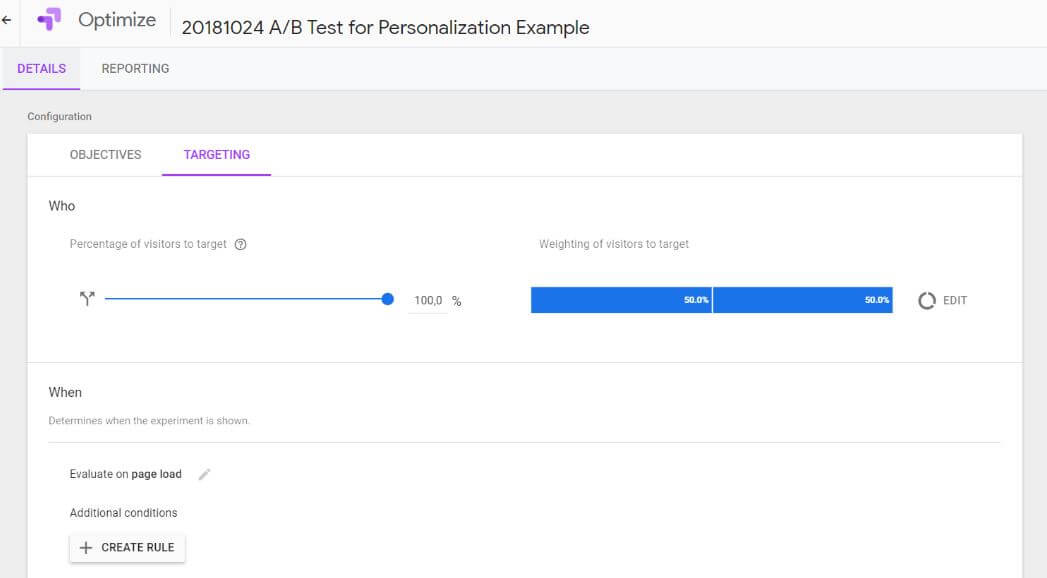This screenshot has height=578, width=1047.
Task: Click the back arrow beside the Optimize logo
Action: [7, 20]
